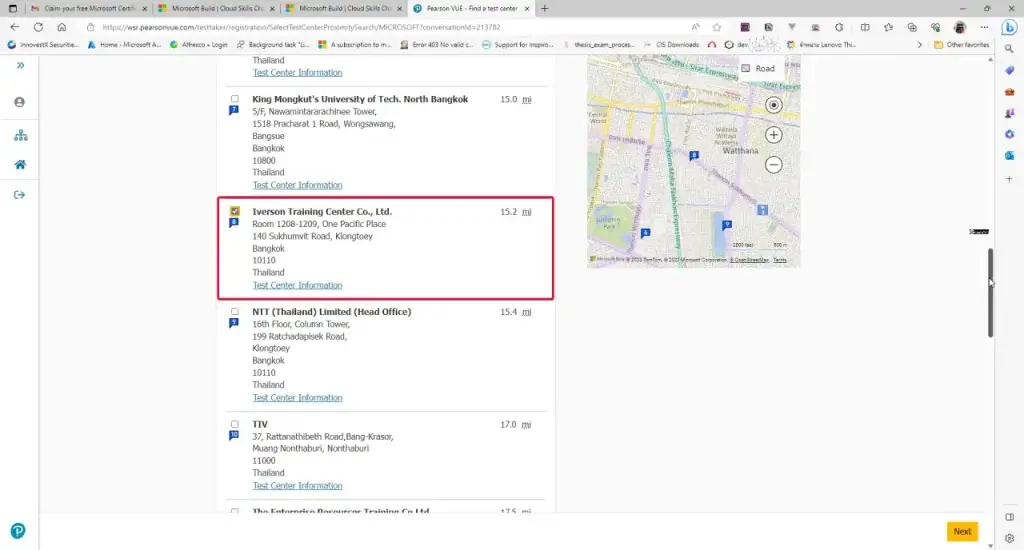Click the sitemap hierarchy icon in sidebar

tap(20, 135)
